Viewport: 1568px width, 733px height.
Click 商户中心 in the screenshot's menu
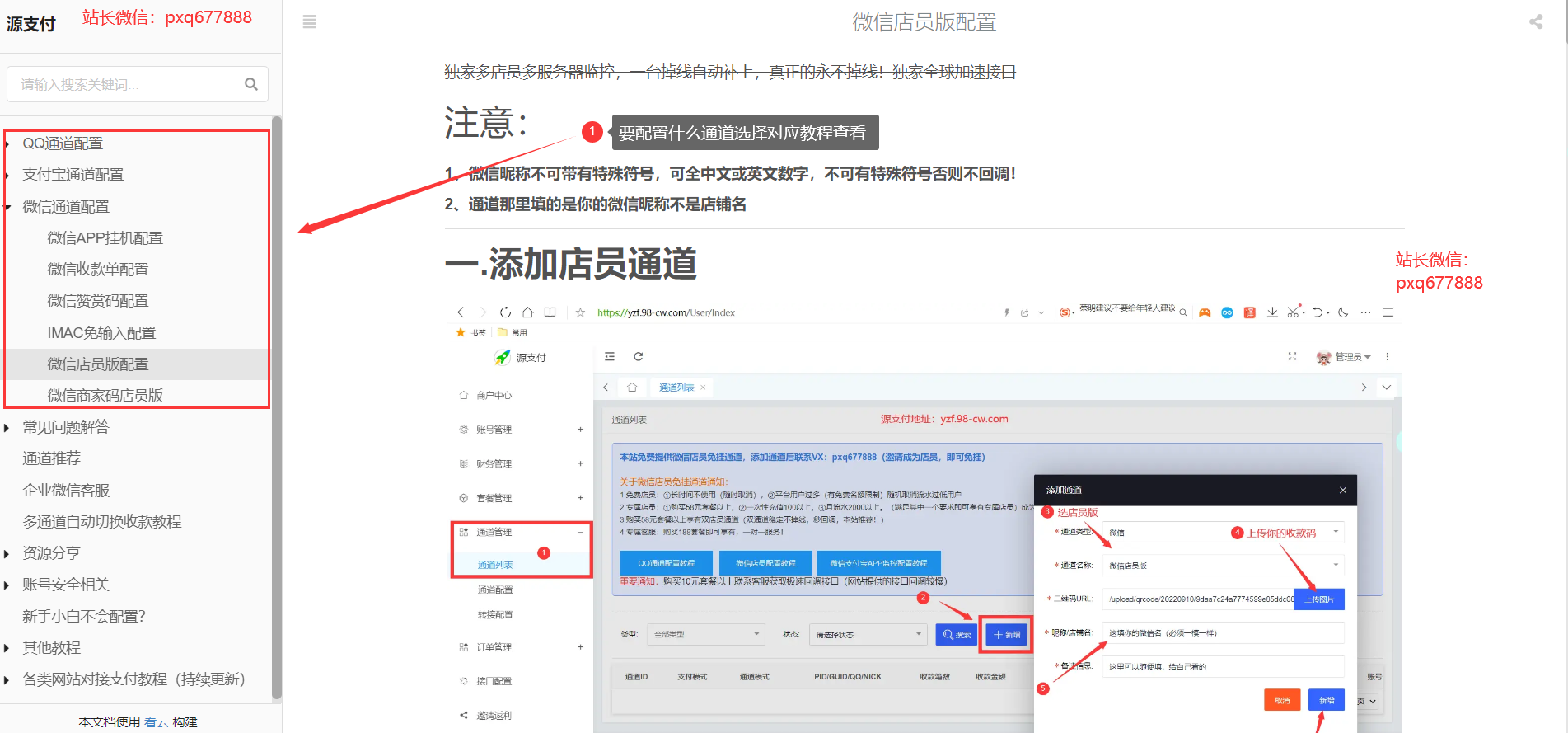(494, 396)
